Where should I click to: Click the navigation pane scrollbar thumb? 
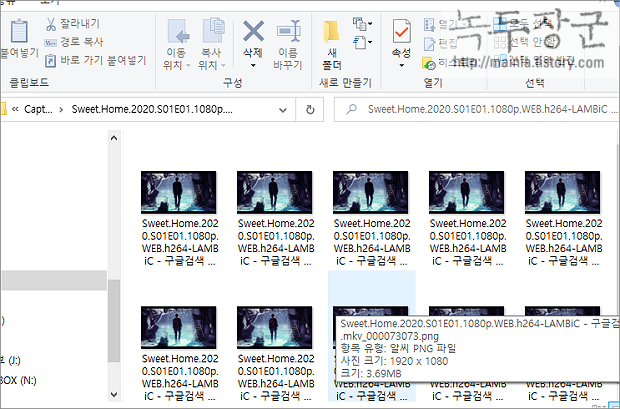point(114,321)
